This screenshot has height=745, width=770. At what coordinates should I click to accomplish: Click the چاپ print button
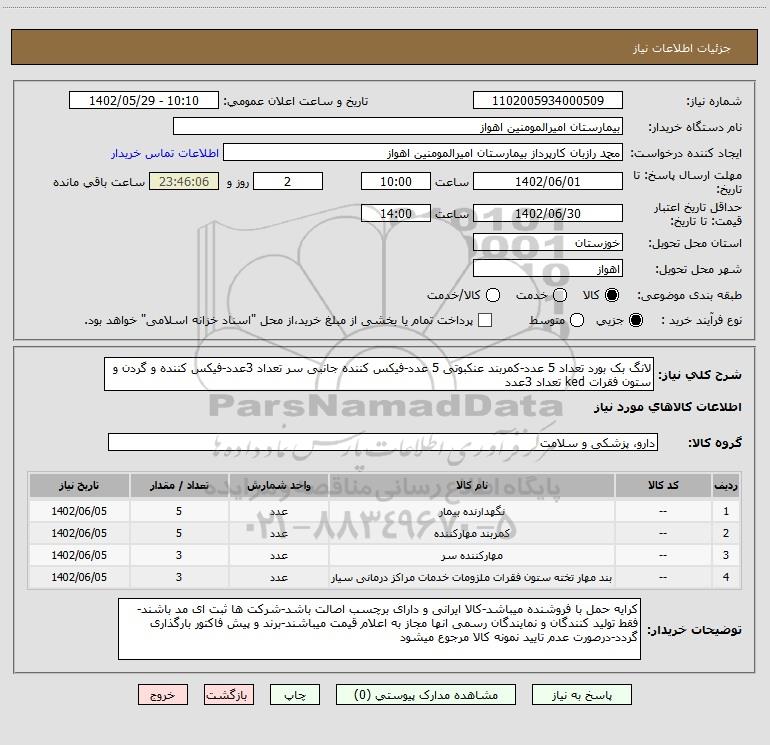295,695
